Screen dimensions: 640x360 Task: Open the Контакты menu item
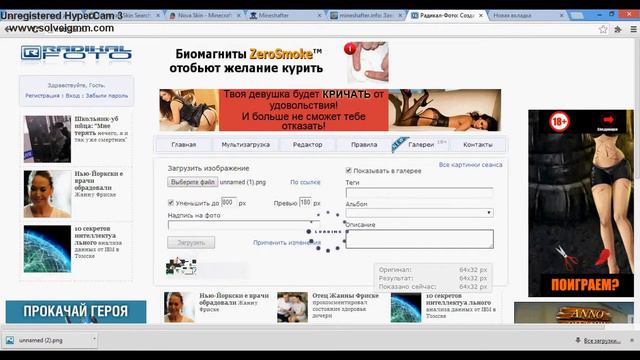click(x=478, y=144)
